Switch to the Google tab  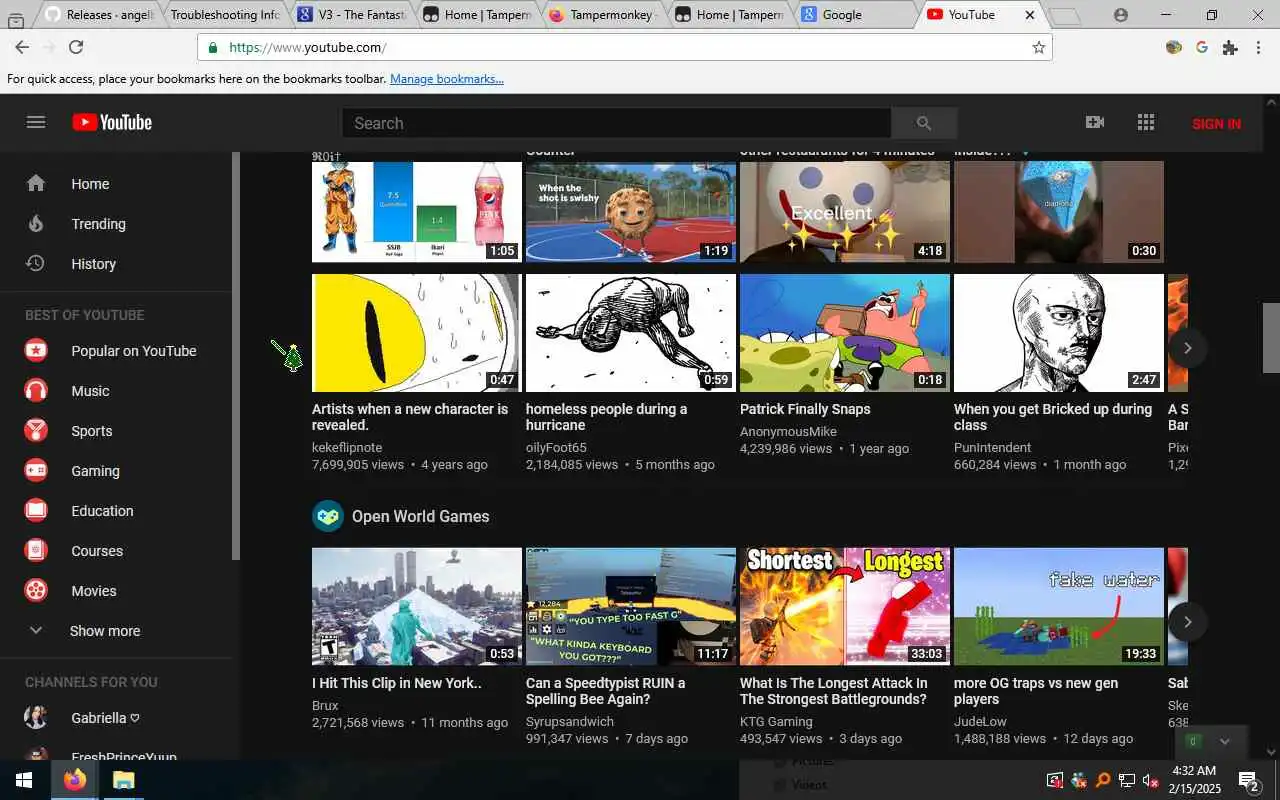(x=855, y=15)
